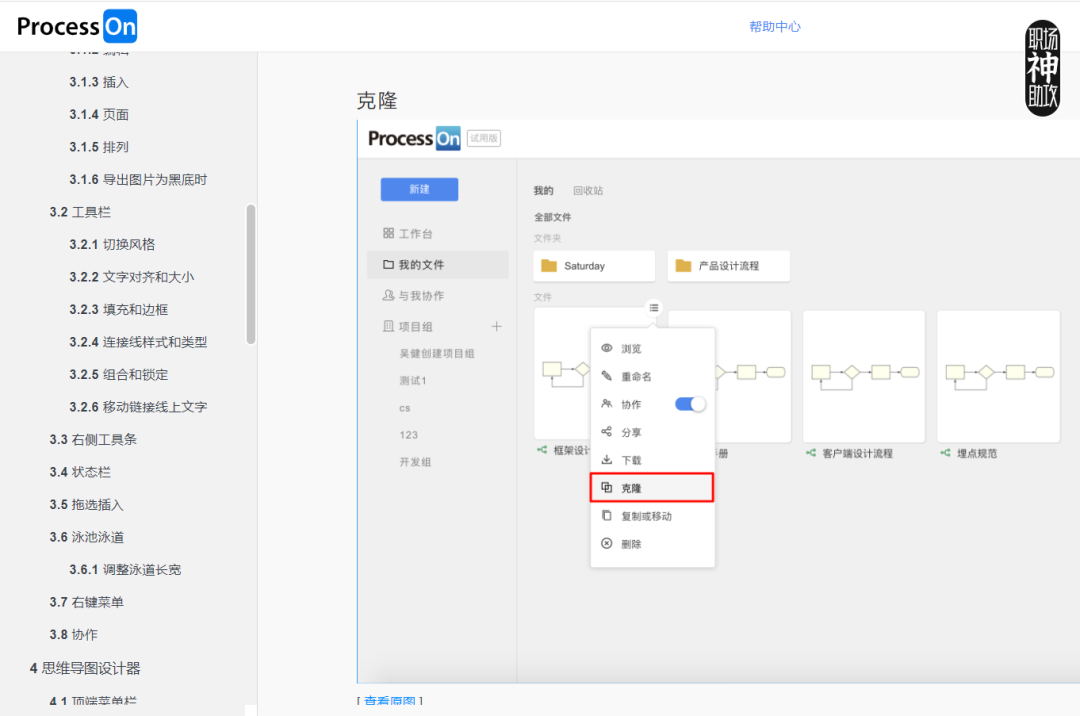The image size is (1080, 716).
Task: Open section 3.1.6 导出图片为黑底时
Action: coord(138,180)
